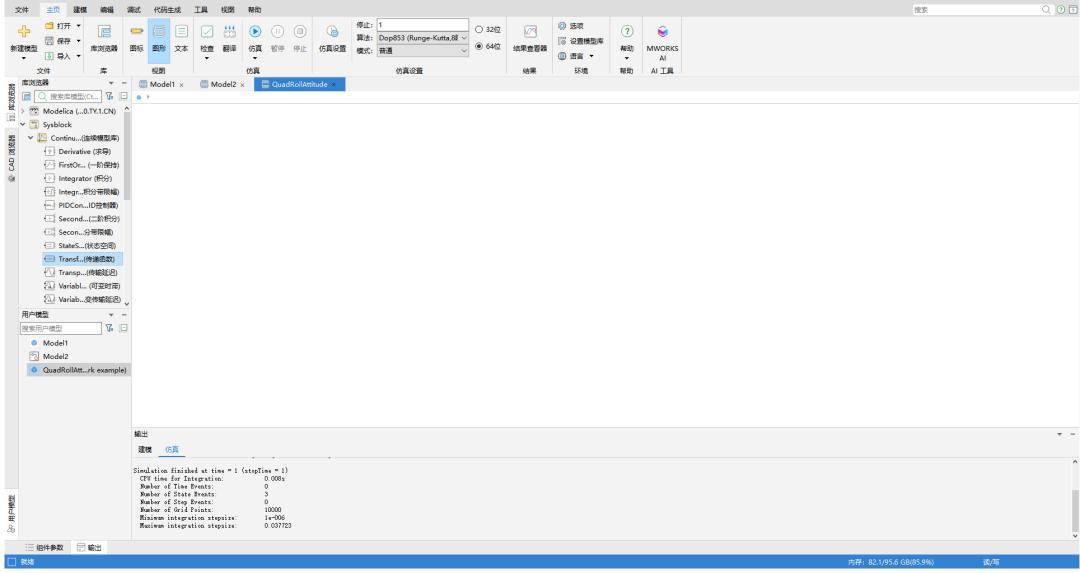Click the 新建模型 (new model) plus icon
Viewport: 1080px width, 573px height.
23,32
